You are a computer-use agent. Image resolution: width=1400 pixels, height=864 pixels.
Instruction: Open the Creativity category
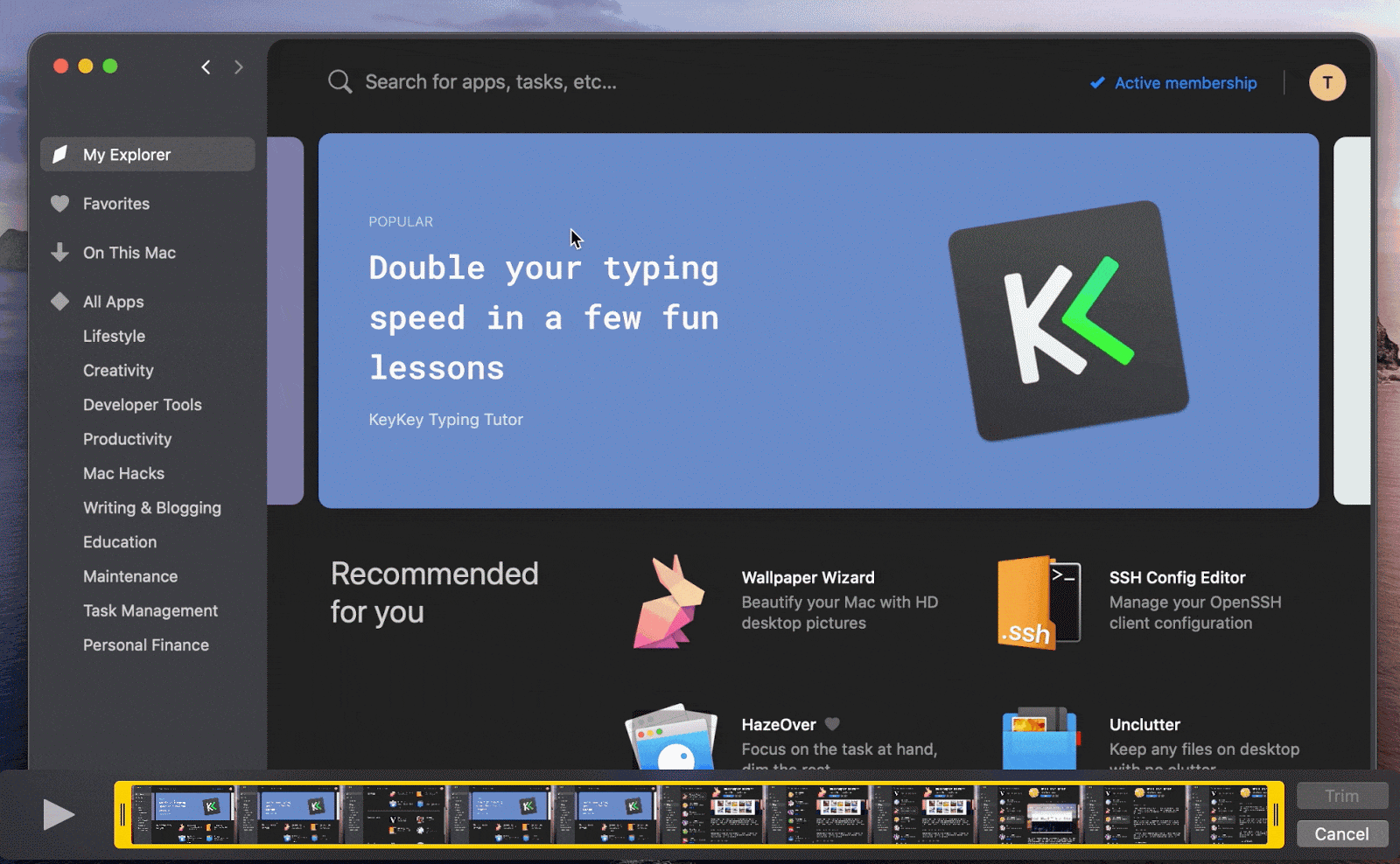[x=118, y=371]
